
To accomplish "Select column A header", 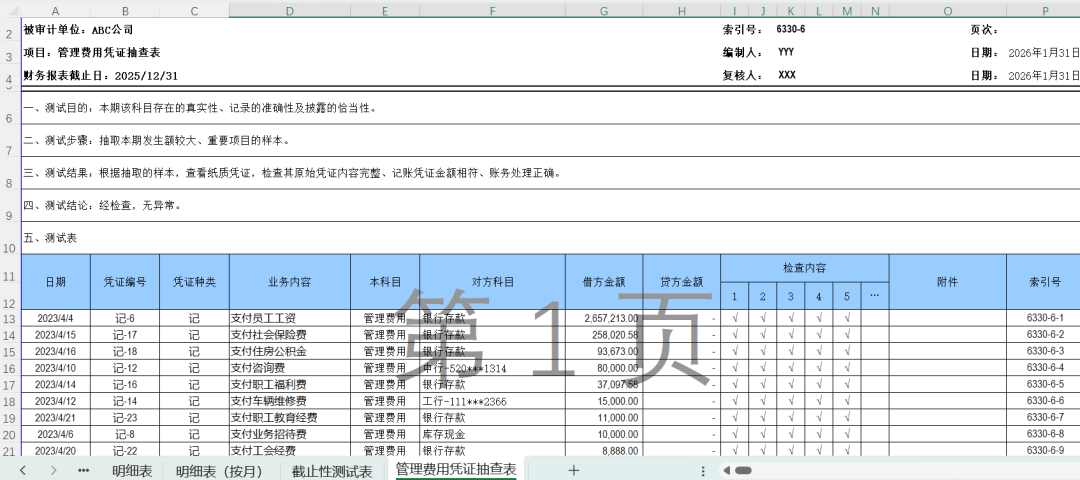I will [56, 11].
